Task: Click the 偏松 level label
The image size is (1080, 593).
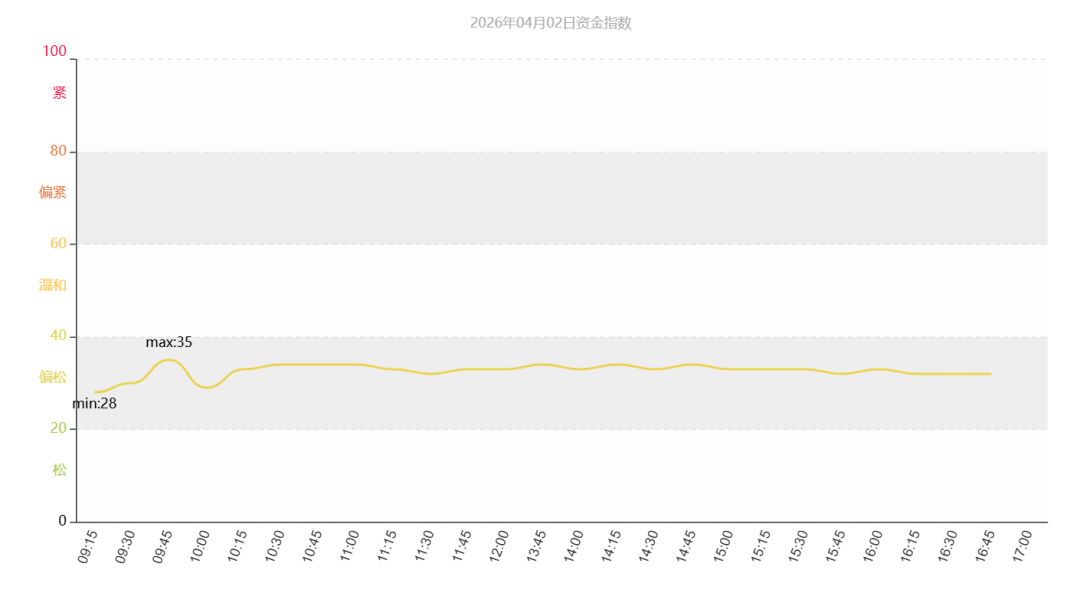Action: (x=53, y=377)
